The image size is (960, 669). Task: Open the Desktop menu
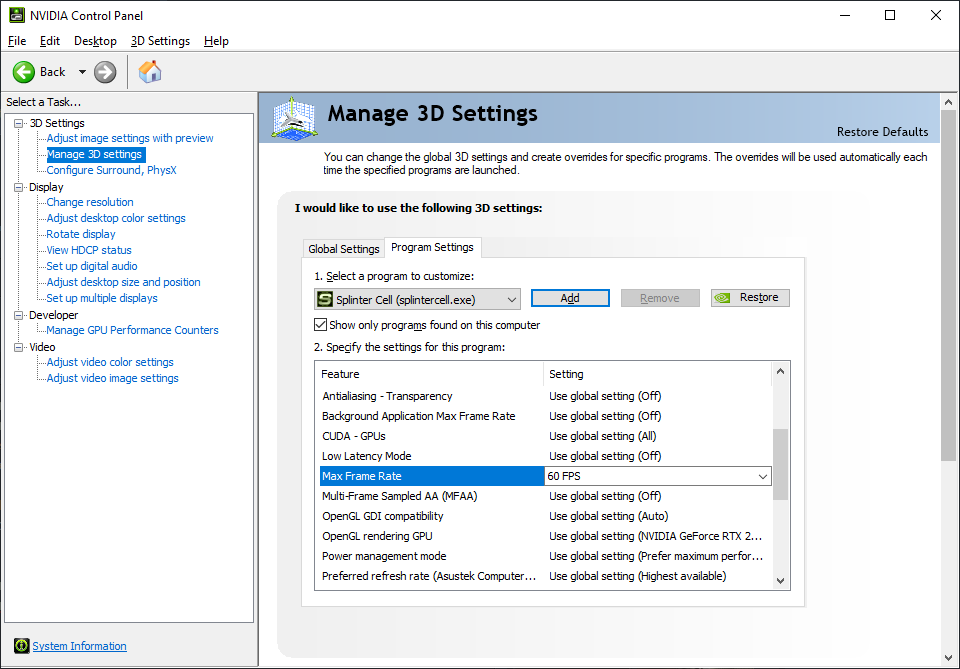coord(95,41)
